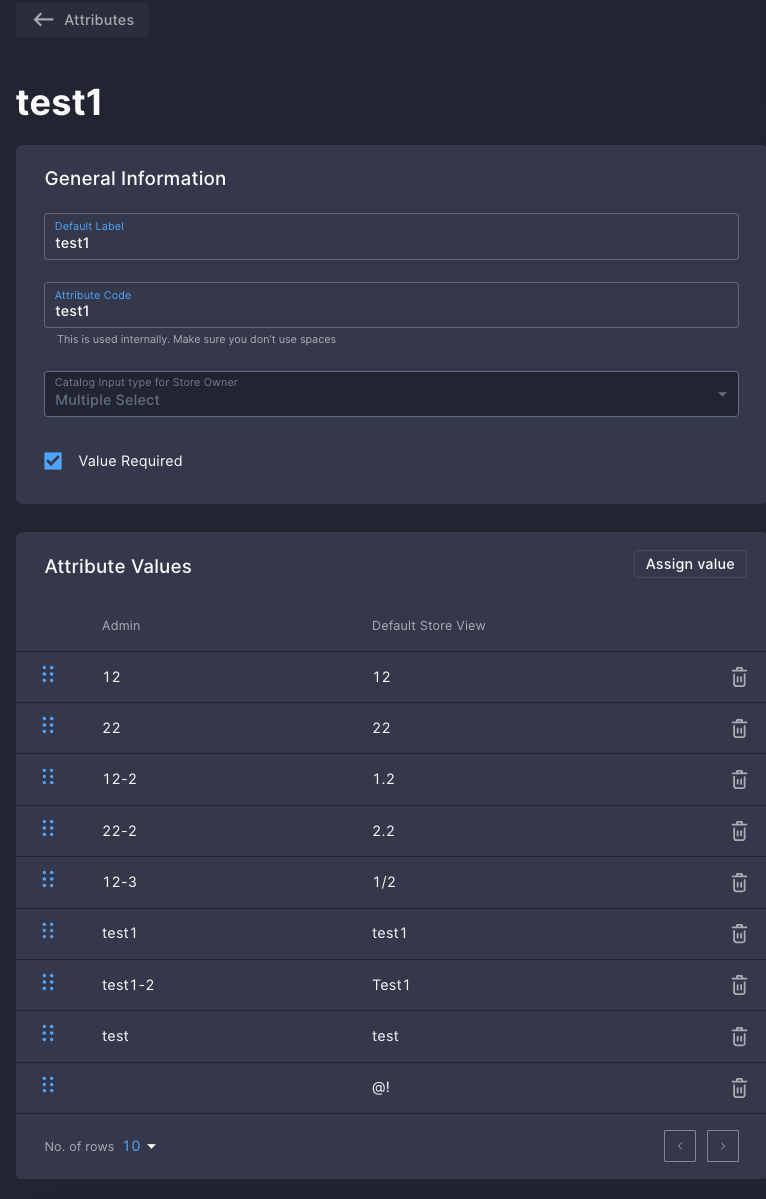Go to previous page of values
The width and height of the screenshot is (766, 1199).
click(680, 1146)
